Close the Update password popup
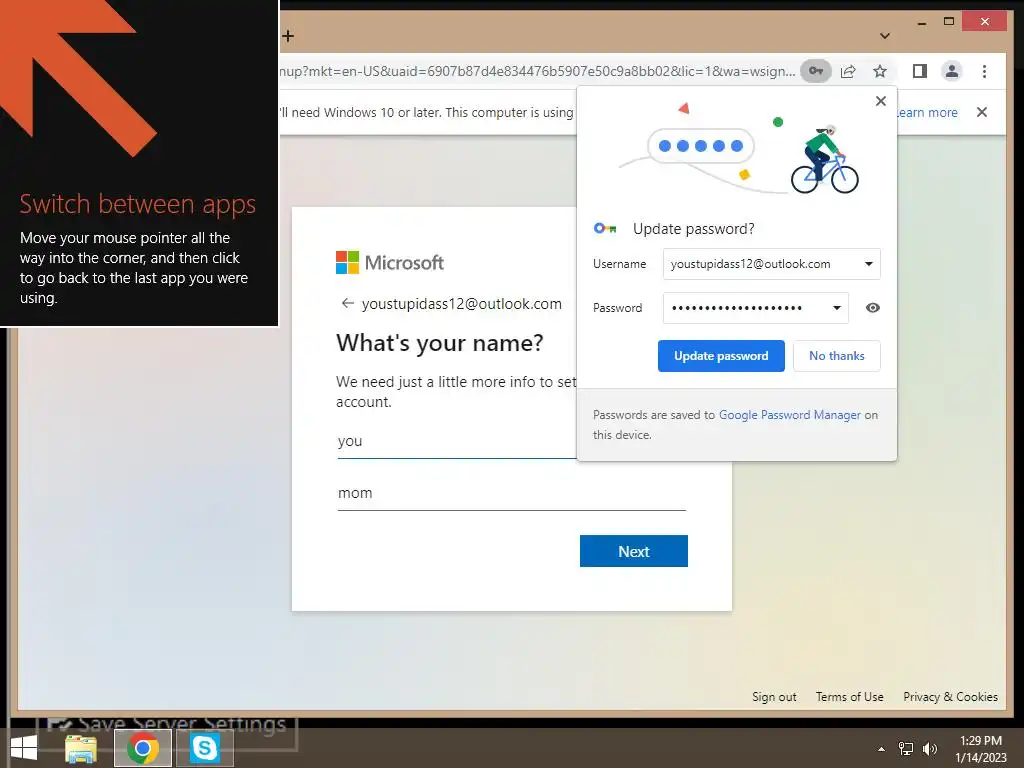The height and width of the screenshot is (768, 1024). coord(881,101)
